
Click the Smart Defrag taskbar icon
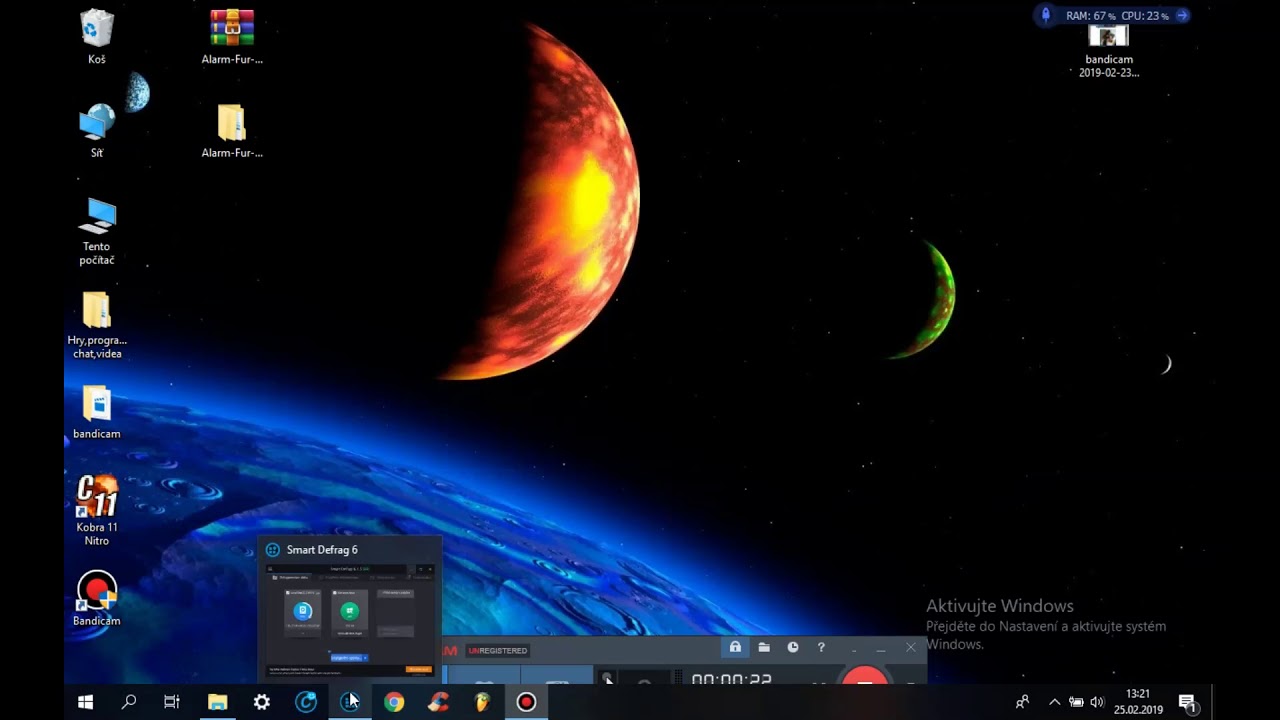(x=350, y=702)
